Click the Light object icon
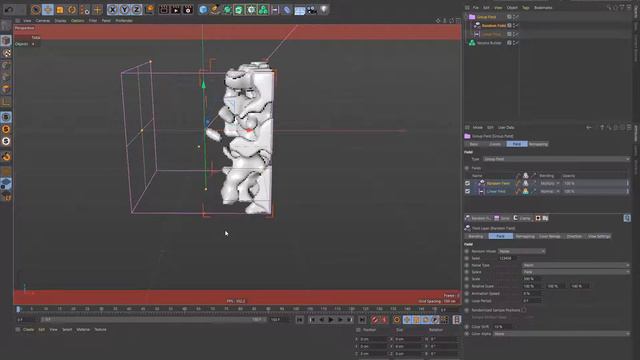Viewport: 640px width, 360px height. (x=324, y=9)
